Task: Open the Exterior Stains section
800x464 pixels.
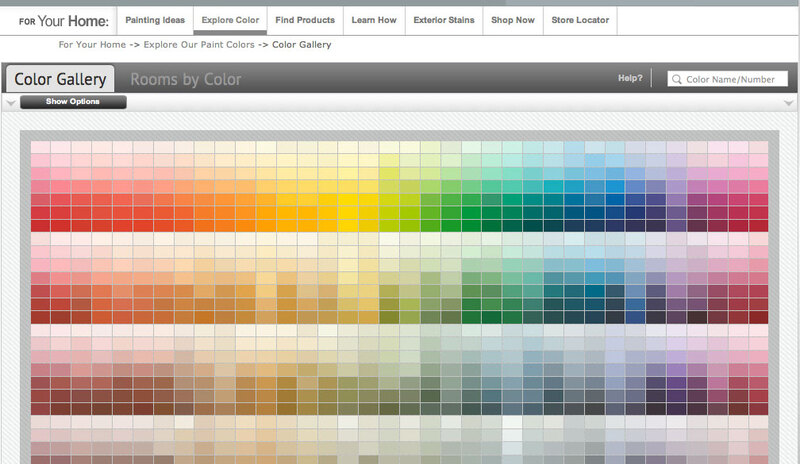Action: tap(443, 20)
